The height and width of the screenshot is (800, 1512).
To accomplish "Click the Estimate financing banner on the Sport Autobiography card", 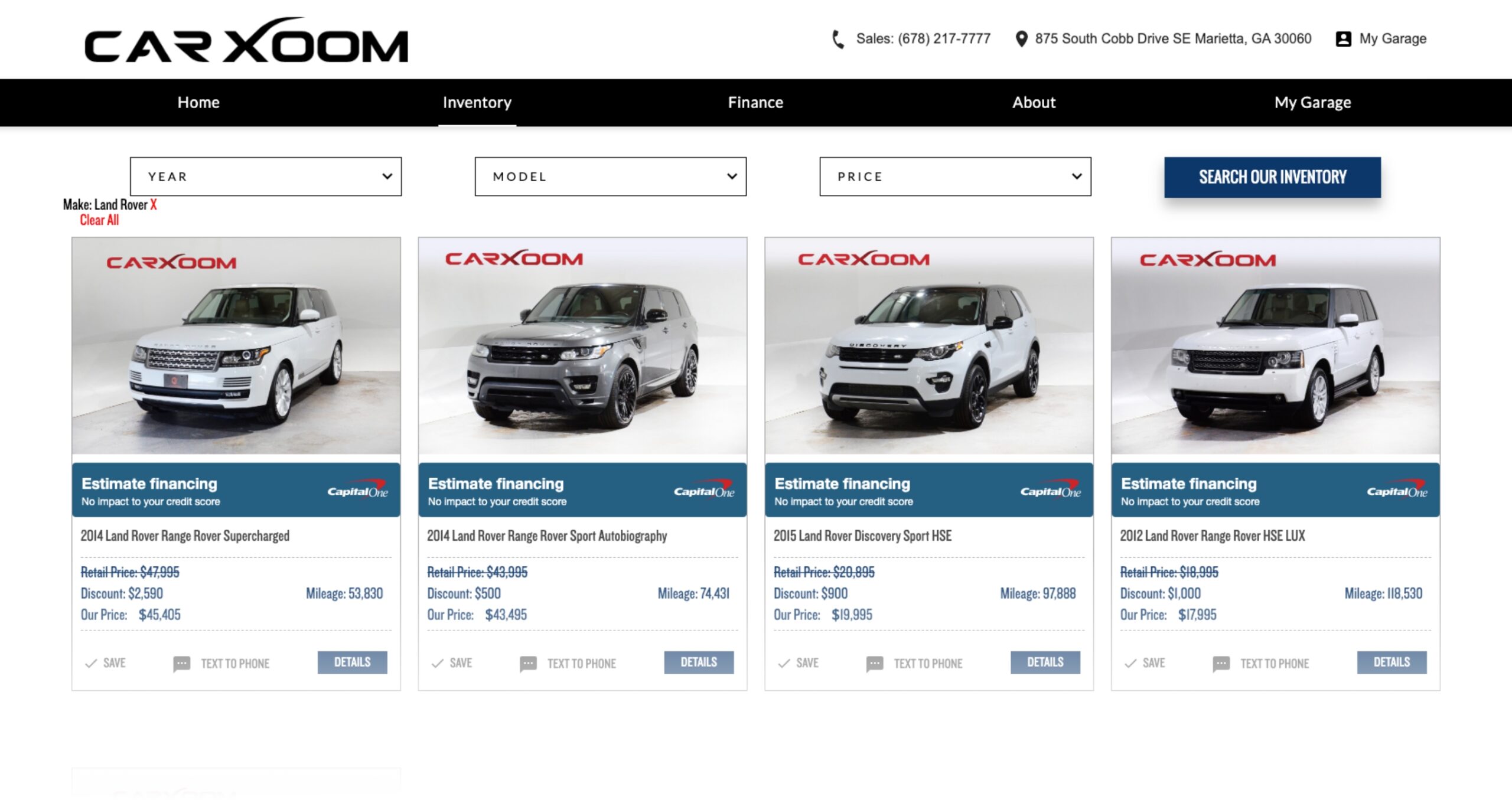I will pos(582,490).
